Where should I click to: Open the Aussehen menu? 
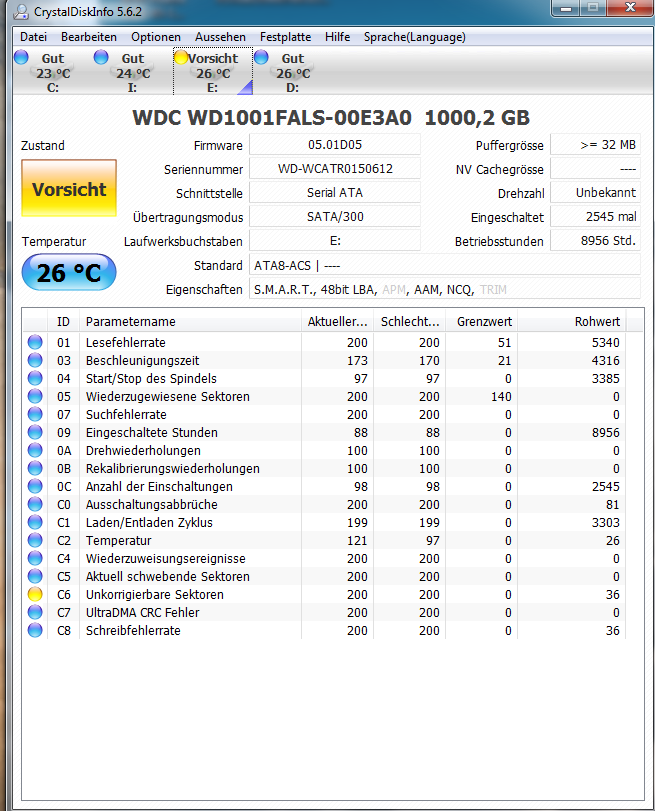tap(220, 37)
